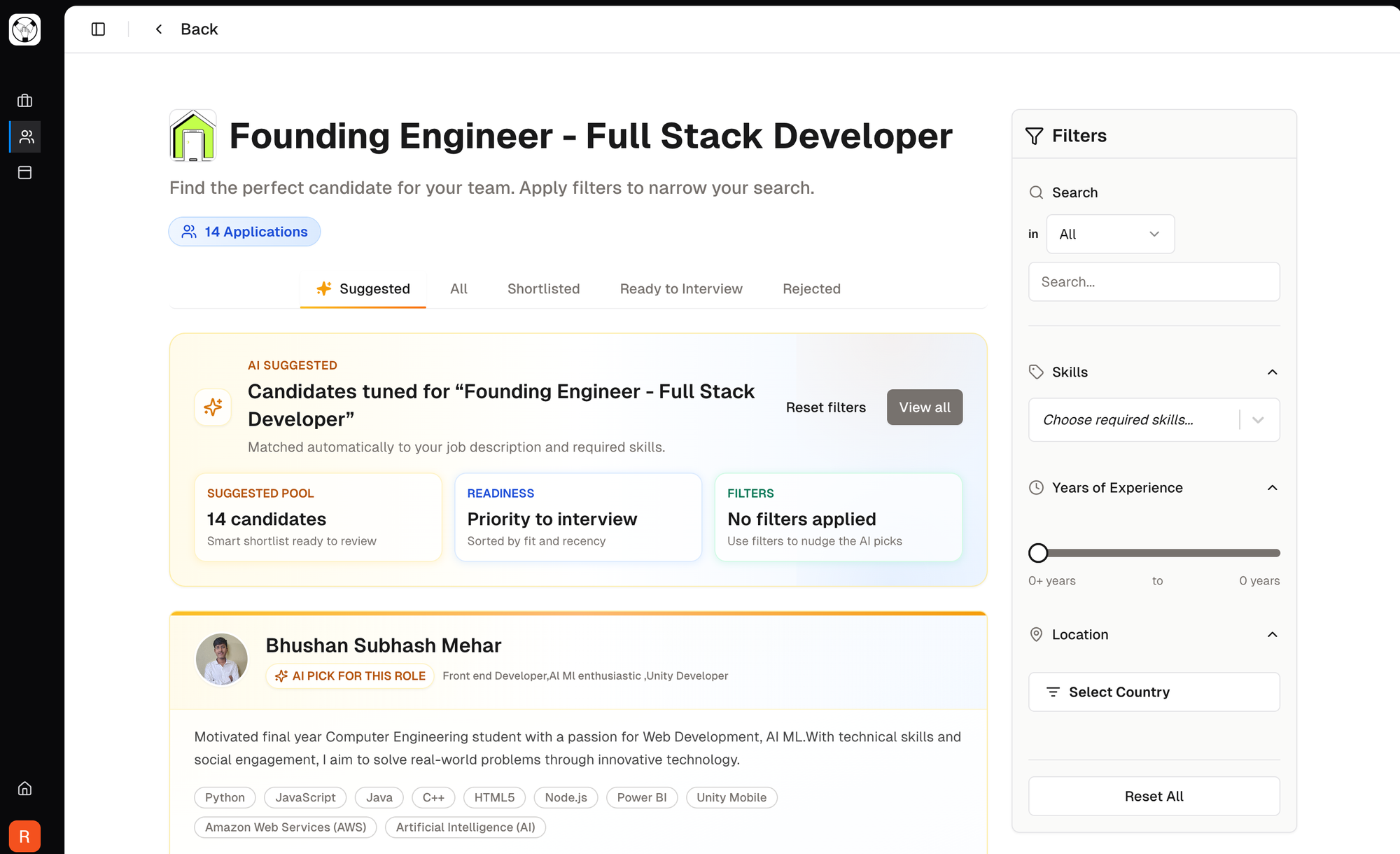
Task: Switch to the Ready to Interview tab
Action: [x=680, y=289]
